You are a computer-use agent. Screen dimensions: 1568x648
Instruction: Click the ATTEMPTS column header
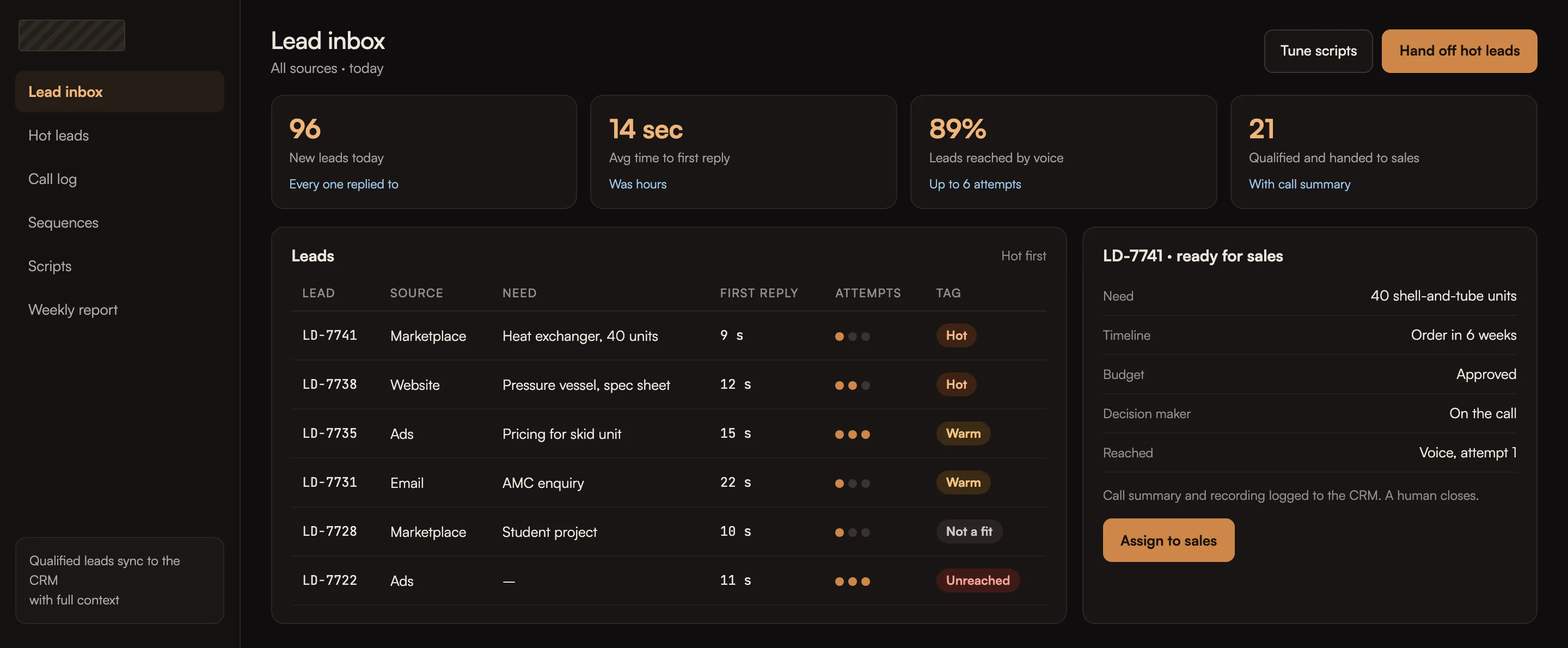point(867,293)
